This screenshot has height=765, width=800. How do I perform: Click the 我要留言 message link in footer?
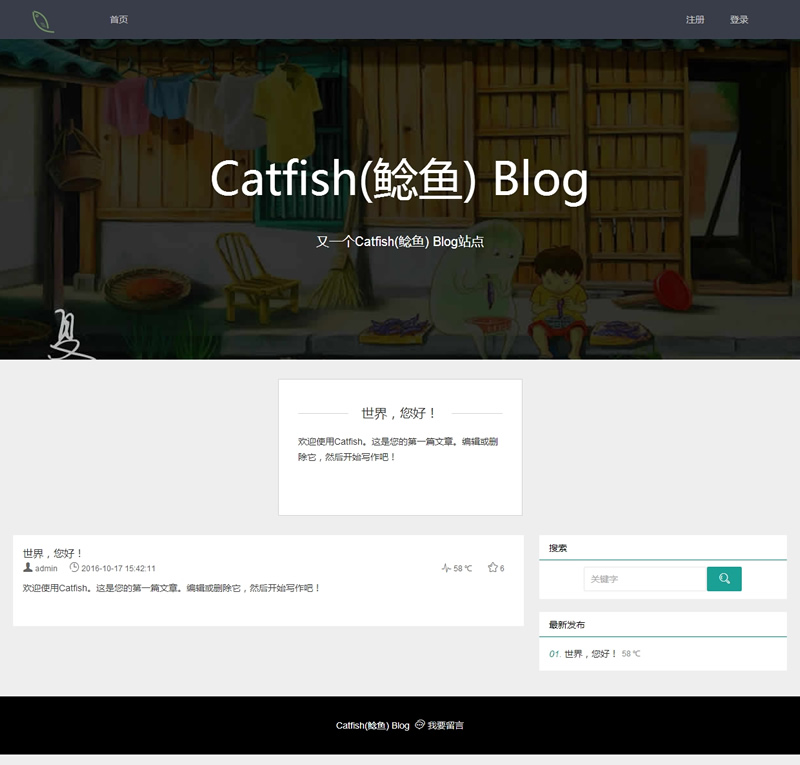445,725
